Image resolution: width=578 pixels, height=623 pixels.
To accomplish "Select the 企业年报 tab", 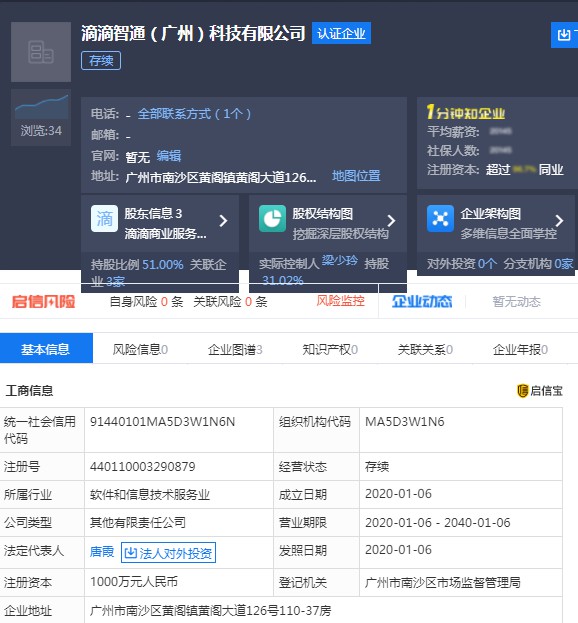I will tap(520, 350).
